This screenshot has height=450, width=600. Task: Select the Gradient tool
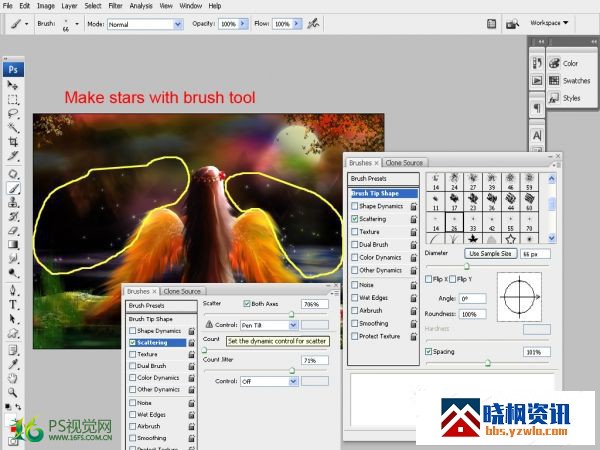point(13,245)
